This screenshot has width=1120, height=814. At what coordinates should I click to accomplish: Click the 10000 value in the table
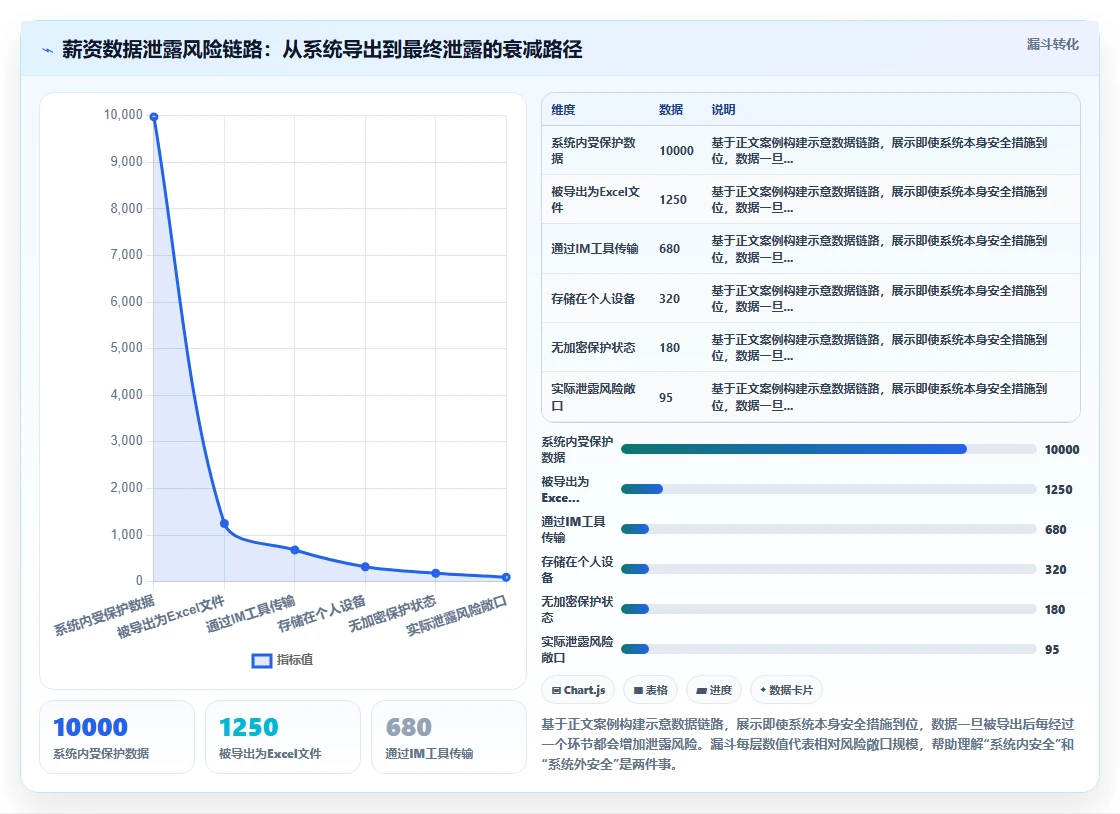(676, 151)
